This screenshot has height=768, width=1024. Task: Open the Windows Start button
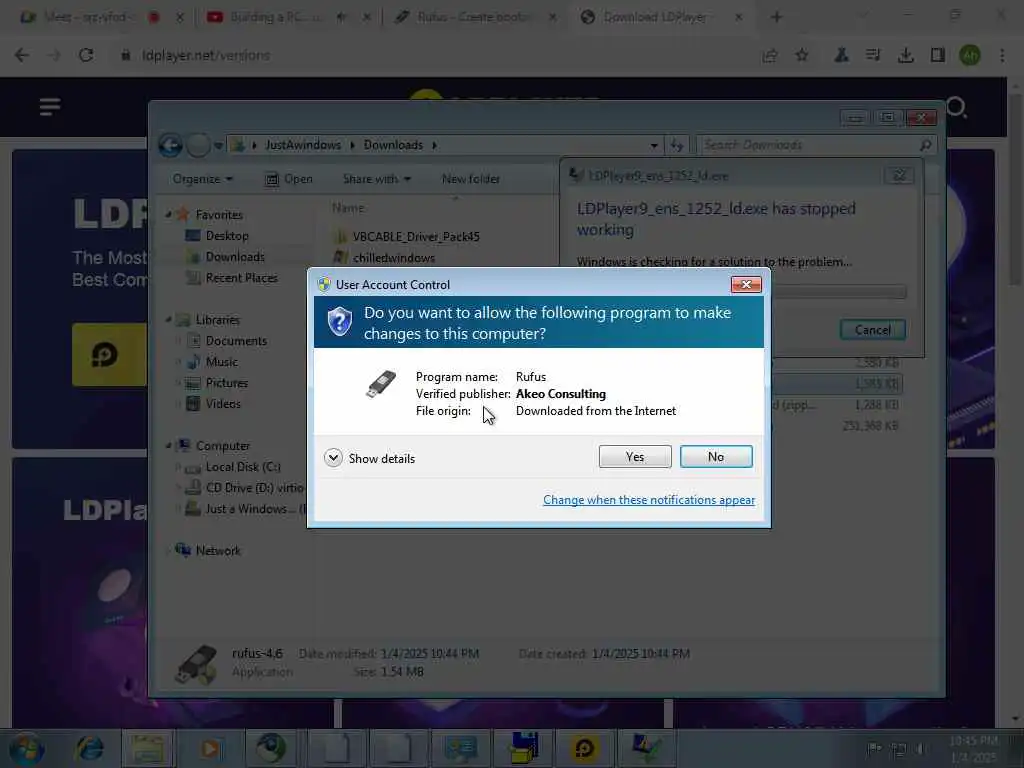coord(26,748)
